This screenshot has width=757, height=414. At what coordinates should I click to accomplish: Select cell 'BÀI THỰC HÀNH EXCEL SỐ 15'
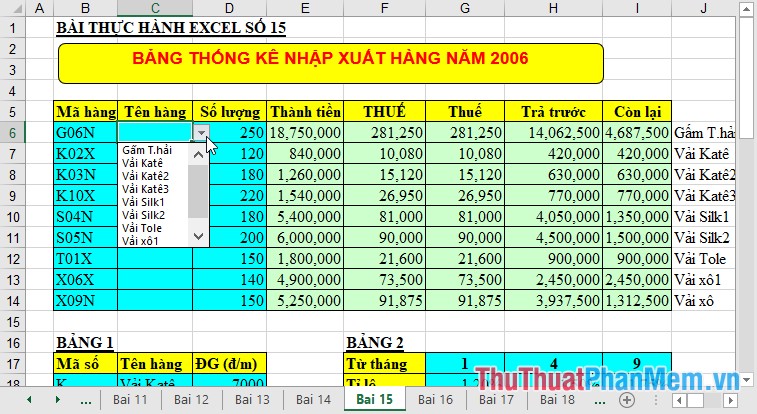point(171,28)
